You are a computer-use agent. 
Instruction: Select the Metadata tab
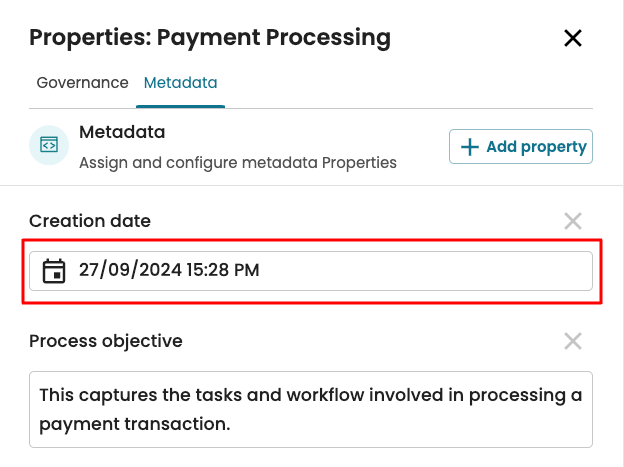pos(180,83)
